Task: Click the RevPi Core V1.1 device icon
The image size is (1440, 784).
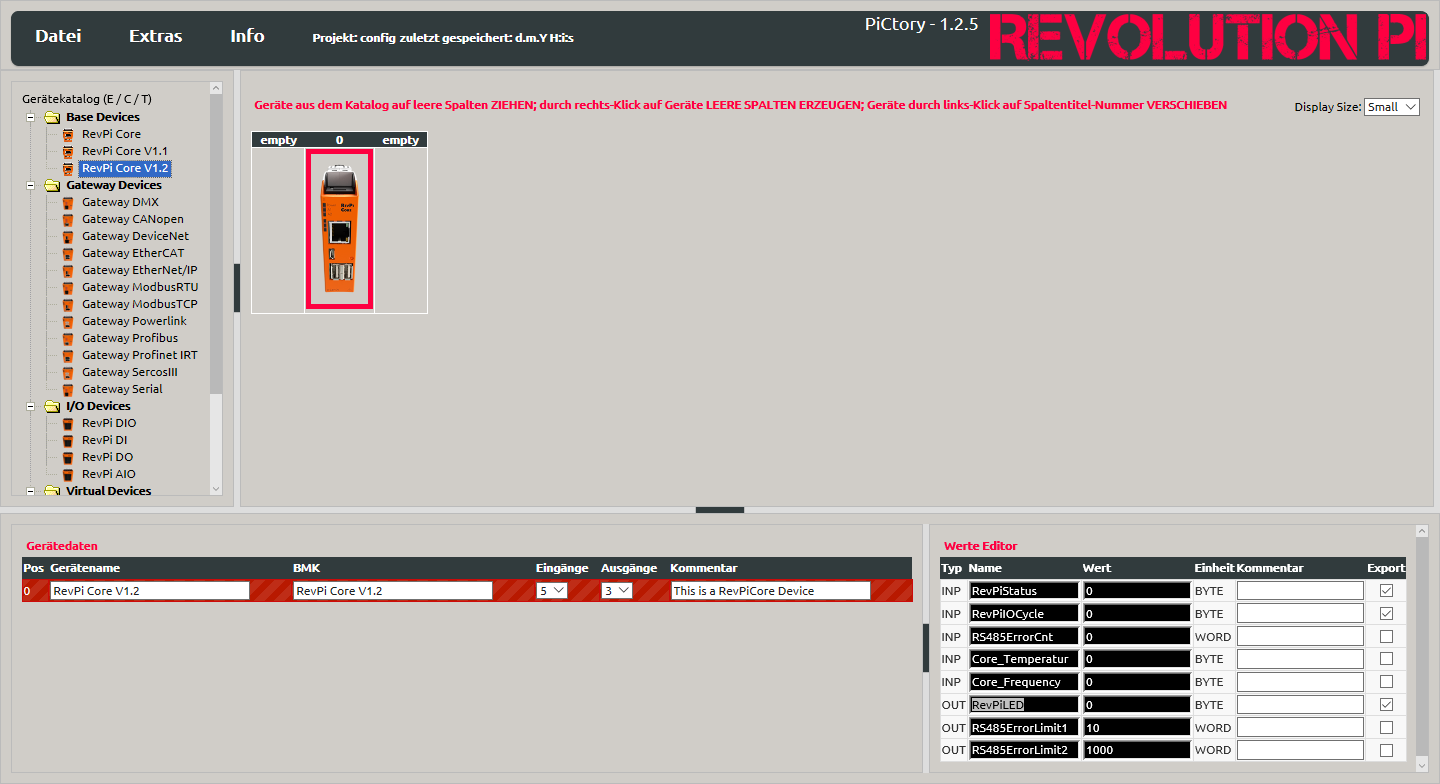Action: pos(68,151)
